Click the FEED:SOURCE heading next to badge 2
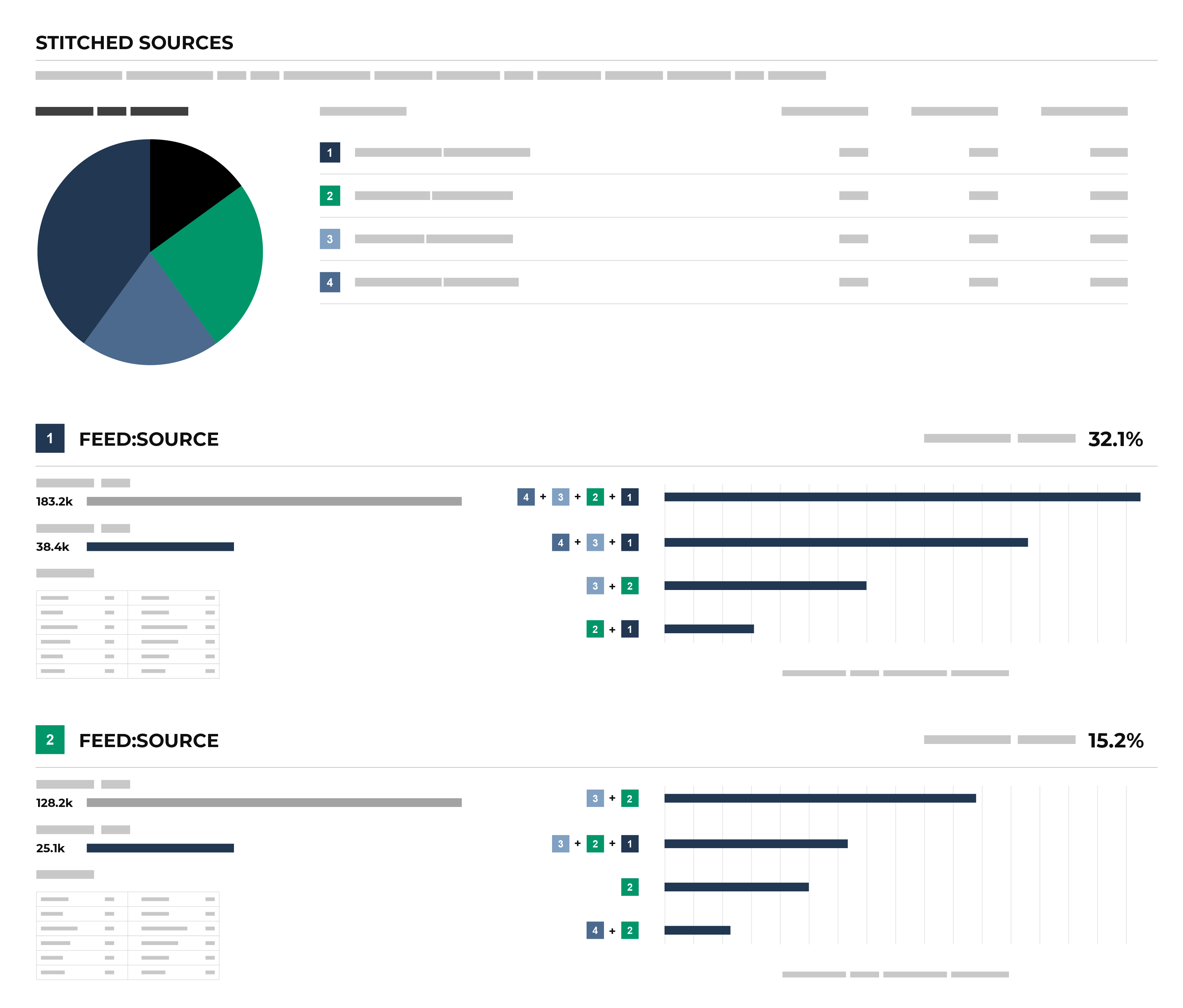The image size is (1183, 1008). (x=148, y=740)
